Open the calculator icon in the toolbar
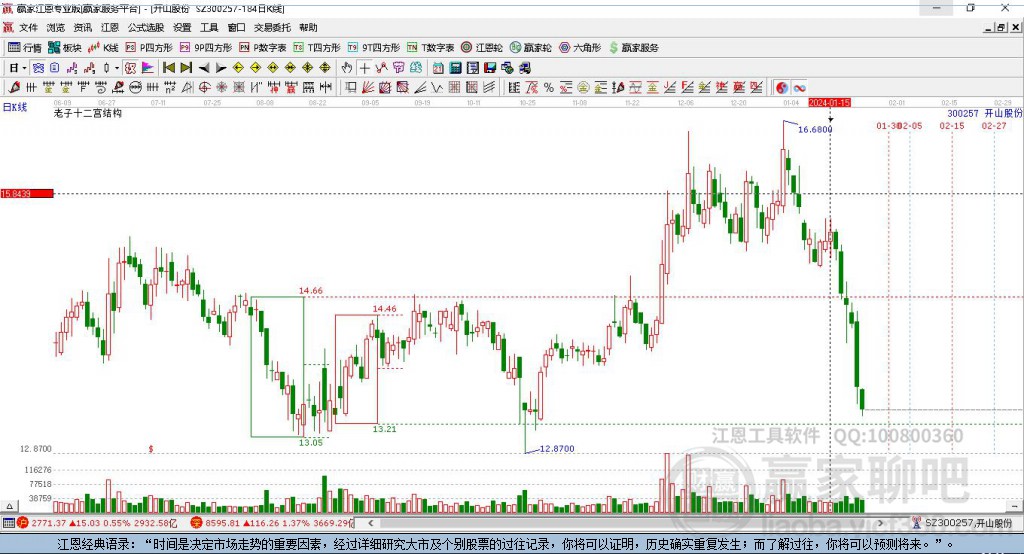1024x554 pixels. click(456, 67)
